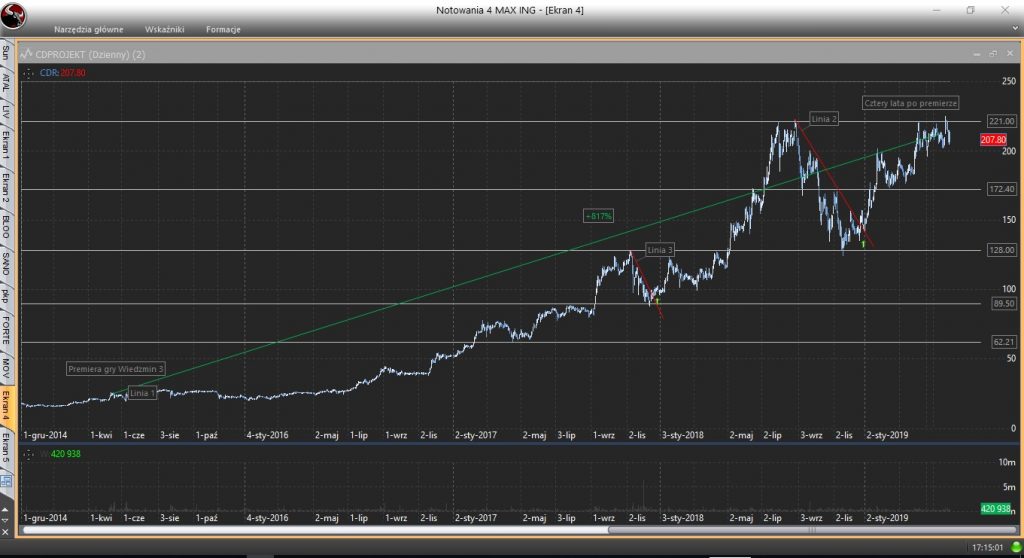Viewport: 1024px width, 558px height.
Task: Click the 'Premiera gry Wiedźmin 3' annotation label
Action: (116, 369)
